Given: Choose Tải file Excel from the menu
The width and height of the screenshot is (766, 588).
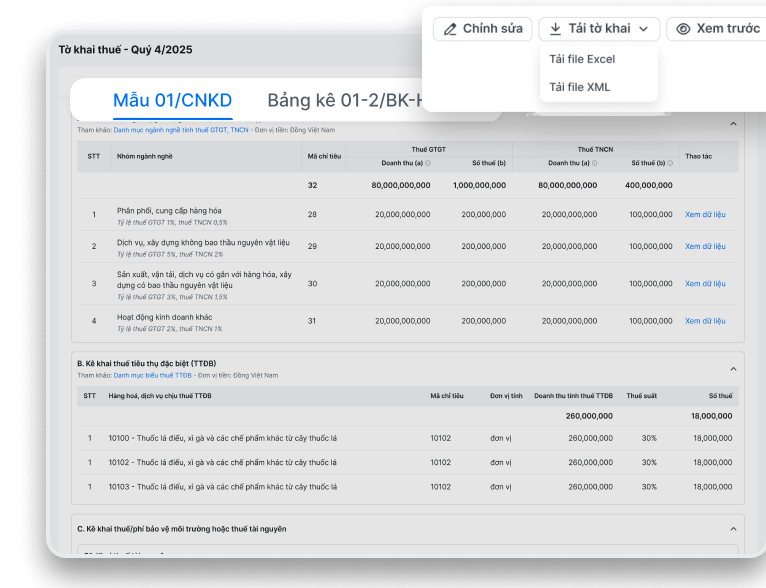Looking at the screenshot, I should 582,59.
